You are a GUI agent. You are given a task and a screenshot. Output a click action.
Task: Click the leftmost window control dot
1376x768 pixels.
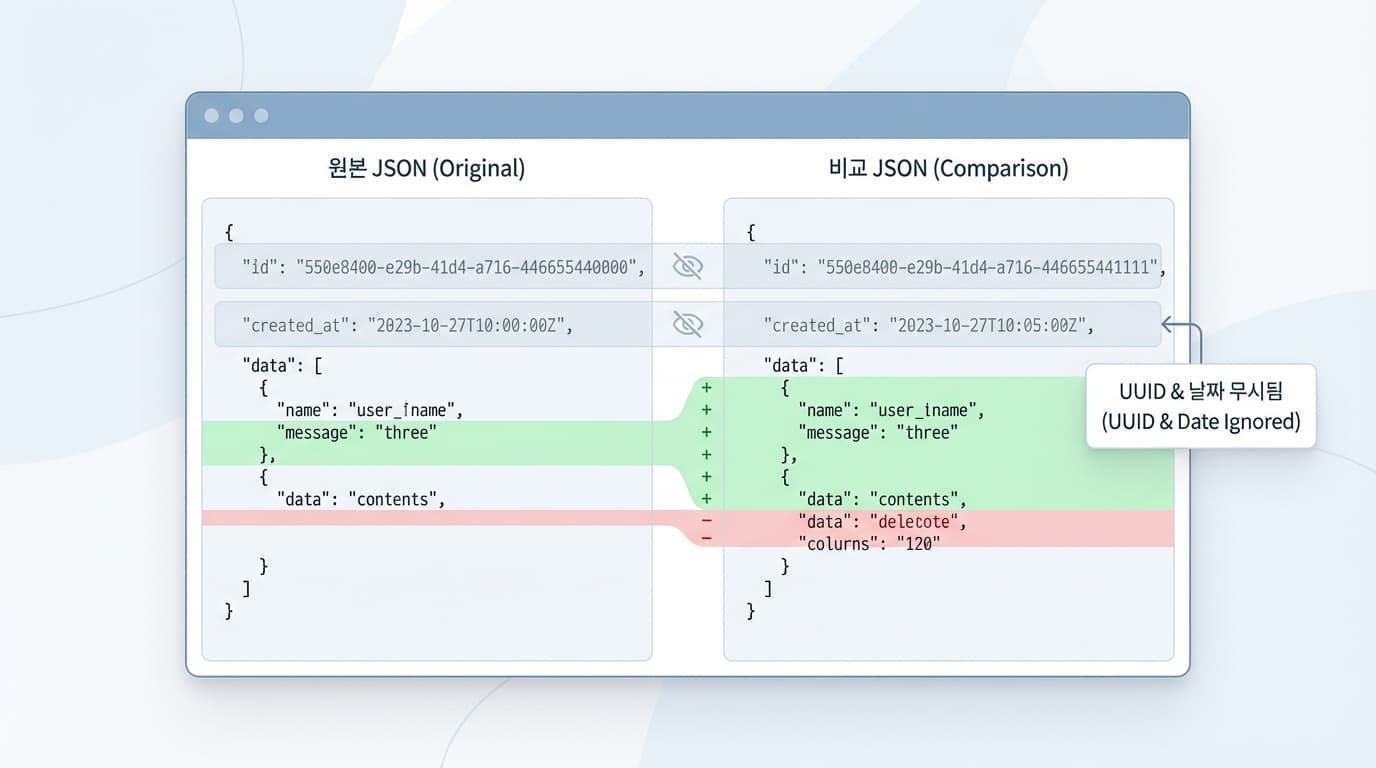point(211,116)
